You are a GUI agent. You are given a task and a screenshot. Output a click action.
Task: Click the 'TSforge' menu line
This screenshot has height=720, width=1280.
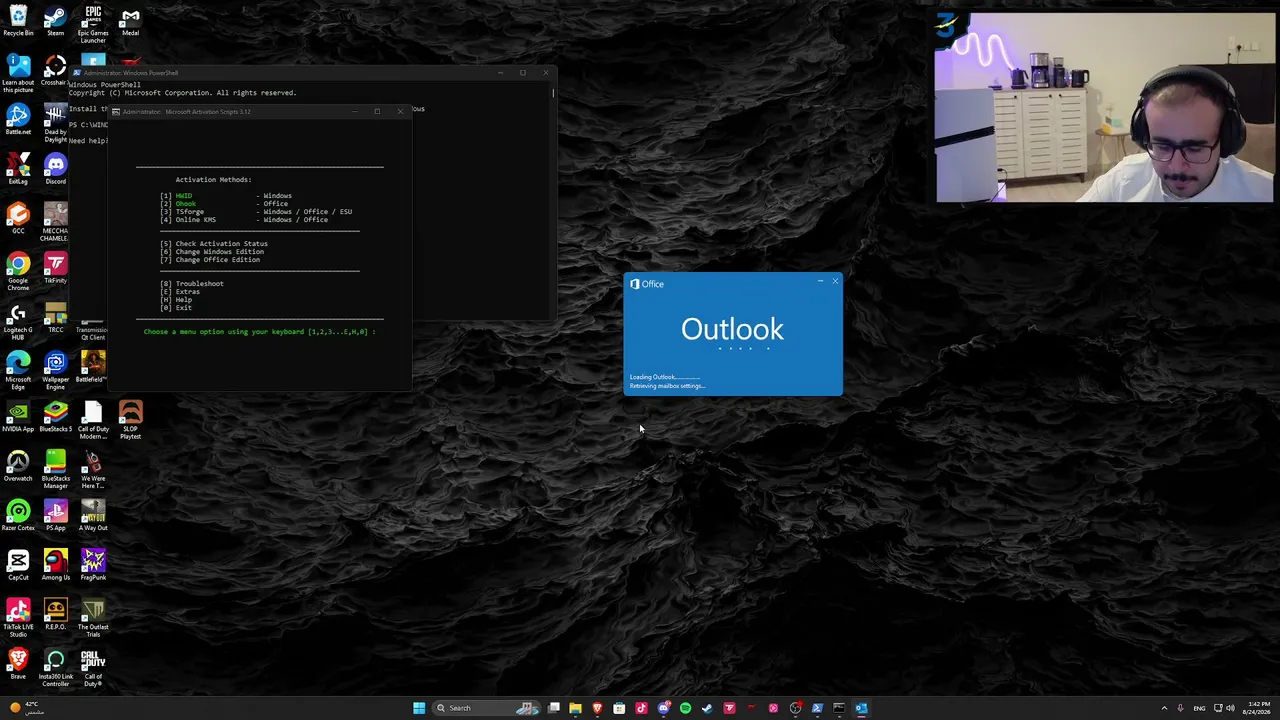pyautogui.click(x=256, y=212)
